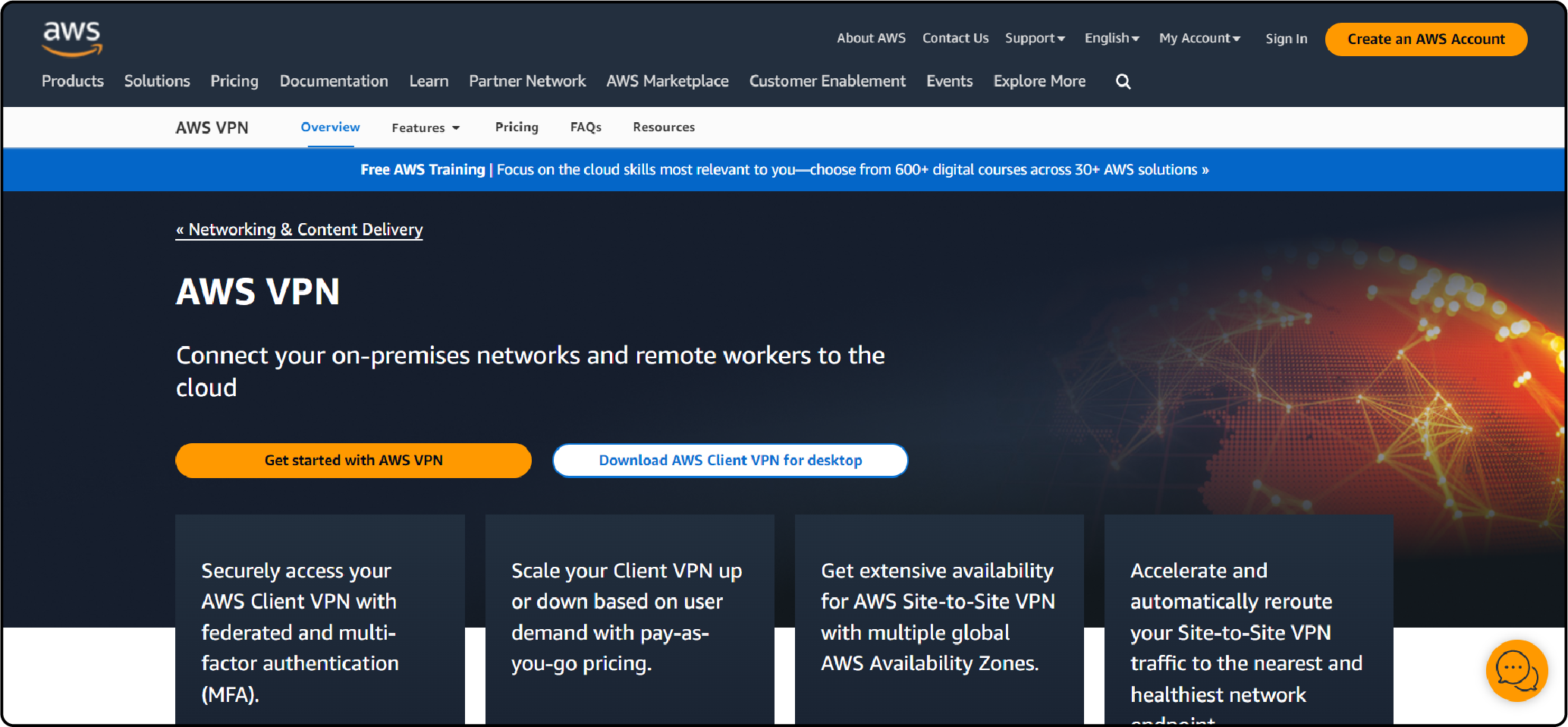Expand the Support dropdown

tap(1035, 38)
